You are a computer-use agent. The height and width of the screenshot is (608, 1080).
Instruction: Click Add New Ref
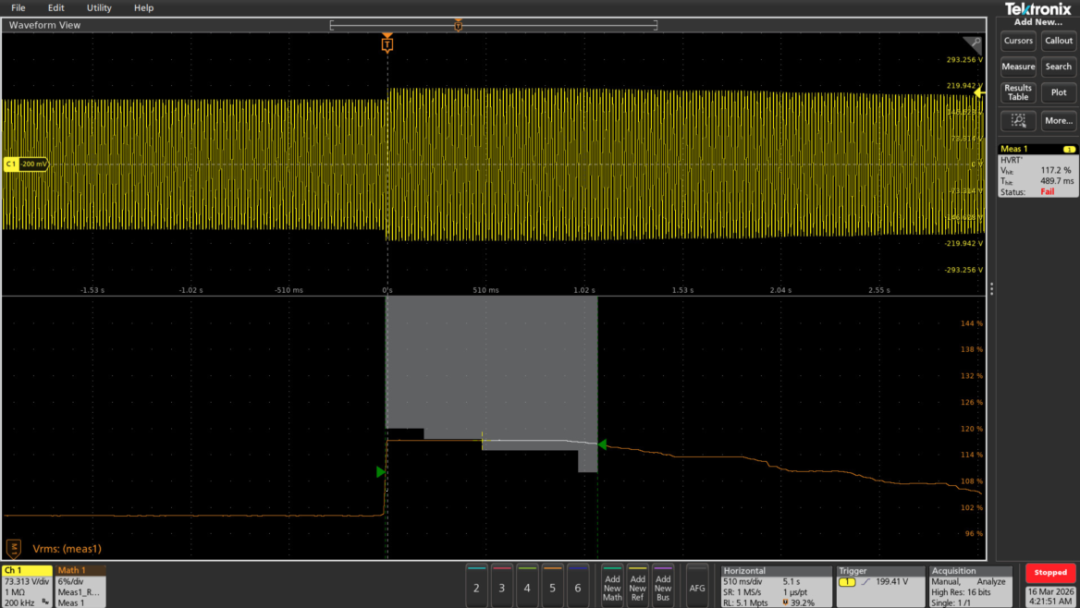637,586
